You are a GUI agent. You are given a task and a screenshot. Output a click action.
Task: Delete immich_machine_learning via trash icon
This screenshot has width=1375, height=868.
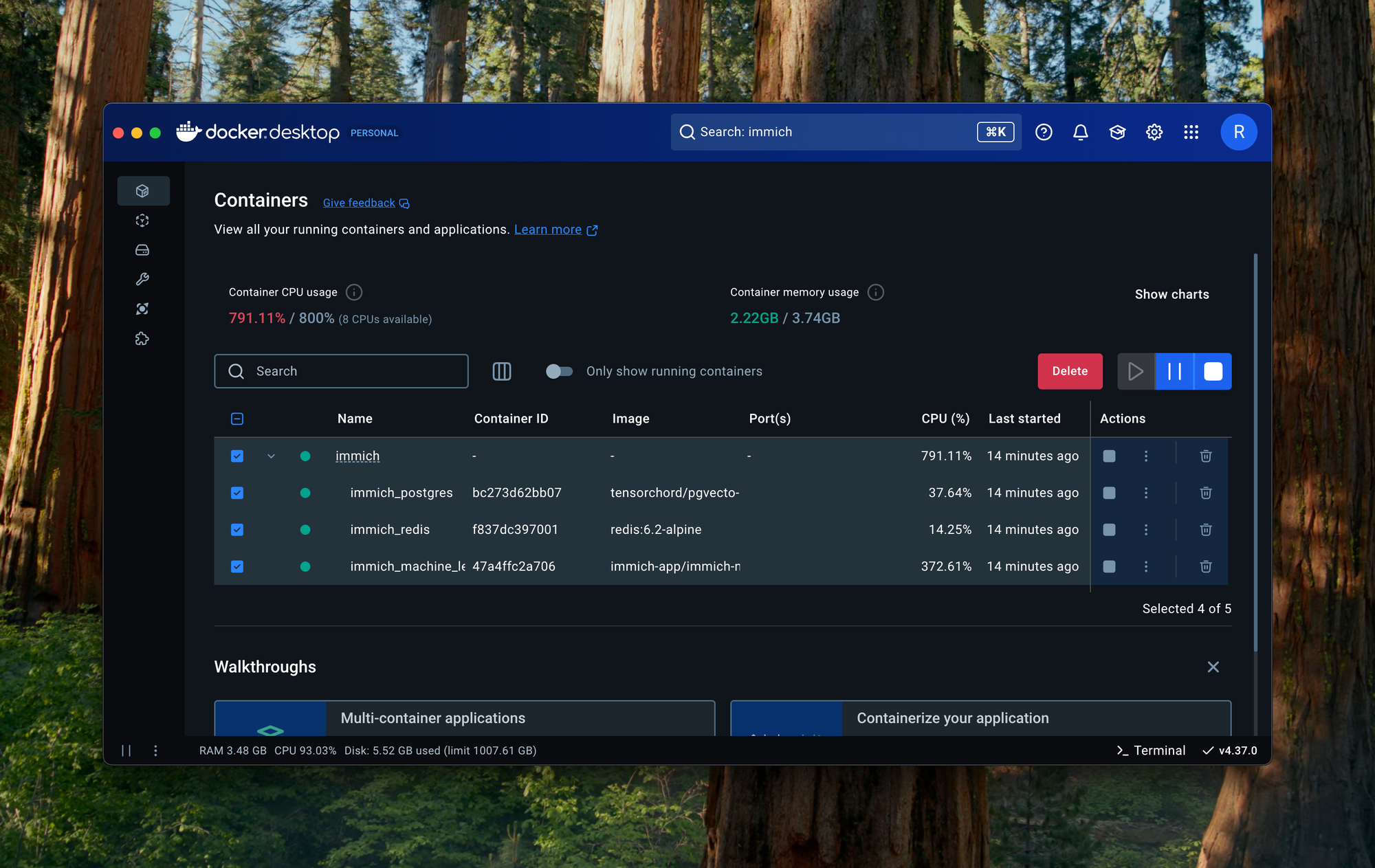(x=1206, y=566)
